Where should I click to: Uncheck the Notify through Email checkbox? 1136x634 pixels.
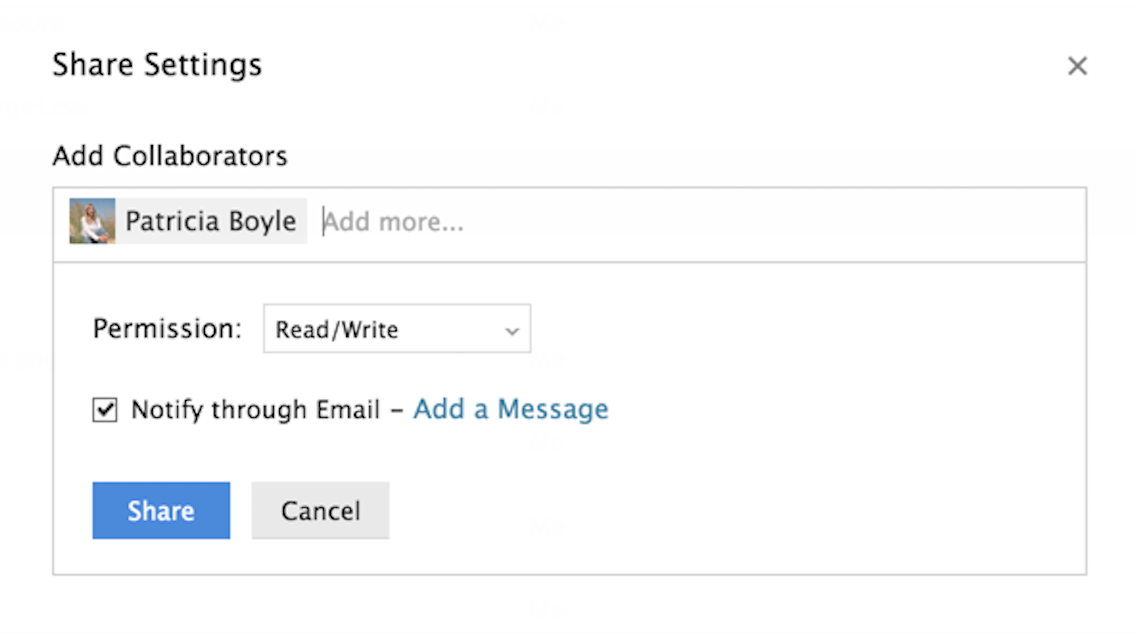(105, 410)
